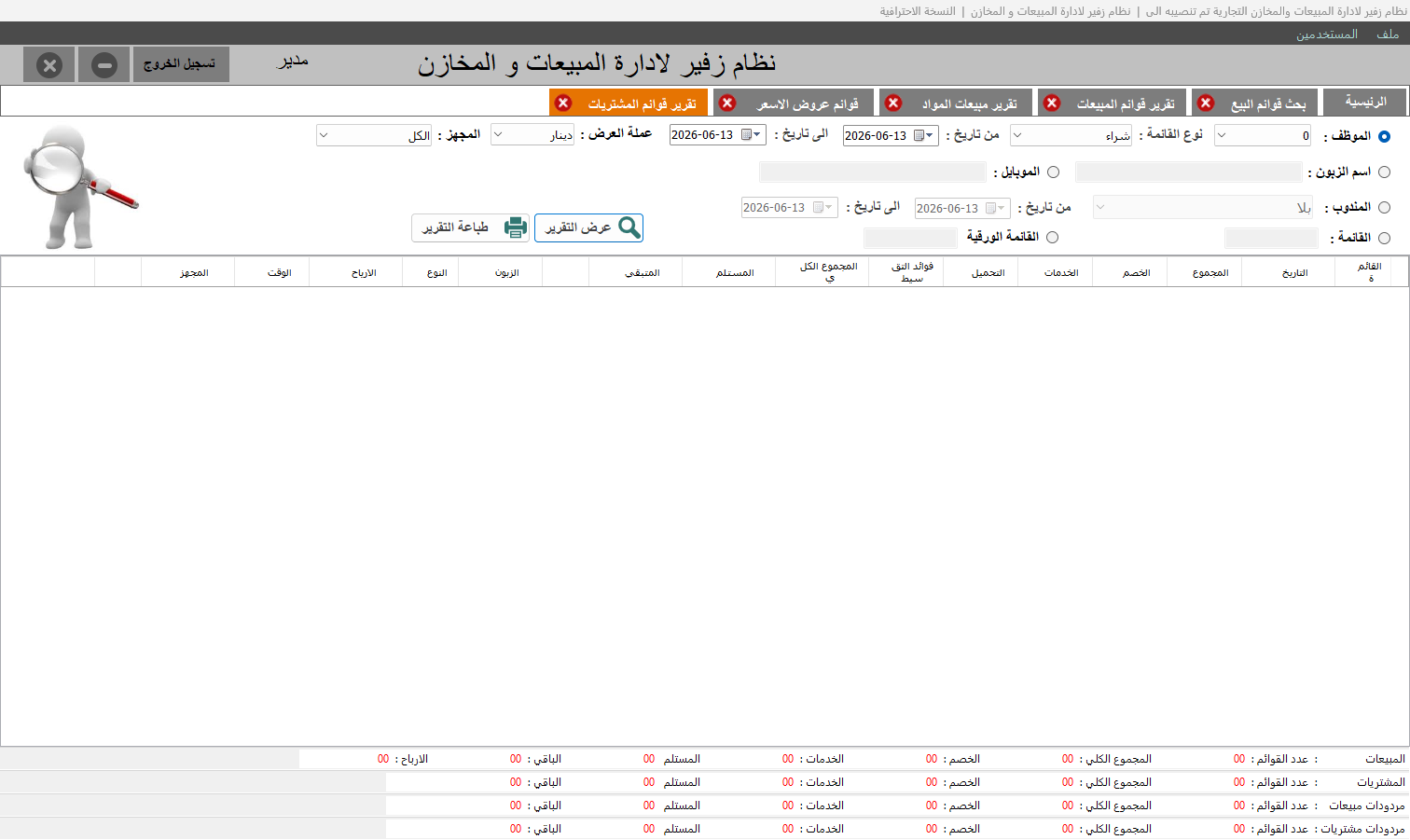
Task: Select the الموبايل radio button
Action: pyautogui.click(x=1053, y=172)
